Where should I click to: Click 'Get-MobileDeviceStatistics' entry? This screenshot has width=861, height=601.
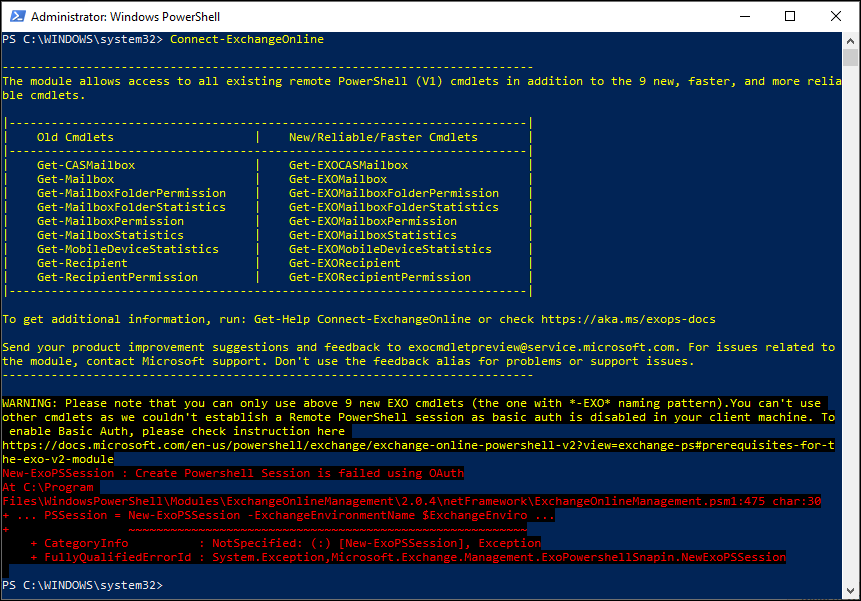(128, 249)
